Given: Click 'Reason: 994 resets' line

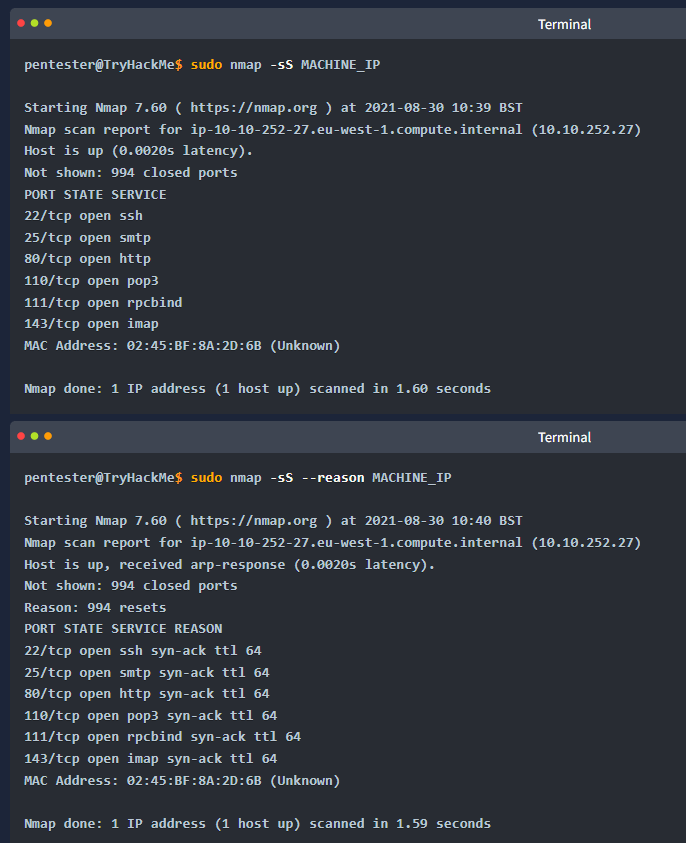Looking at the screenshot, I should point(95,608).
